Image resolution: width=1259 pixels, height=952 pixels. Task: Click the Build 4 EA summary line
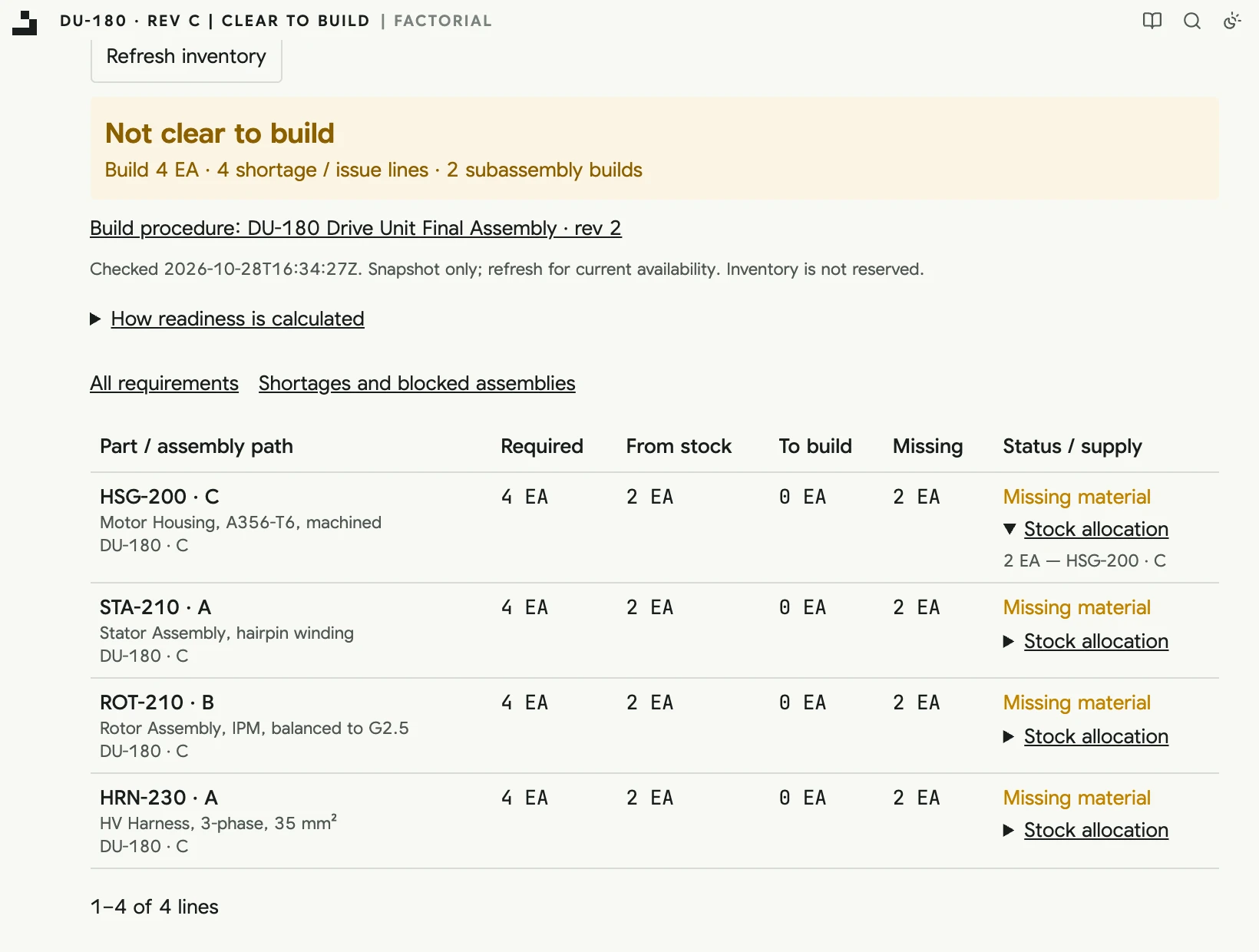pyautogui.click(x=374, y=170)
